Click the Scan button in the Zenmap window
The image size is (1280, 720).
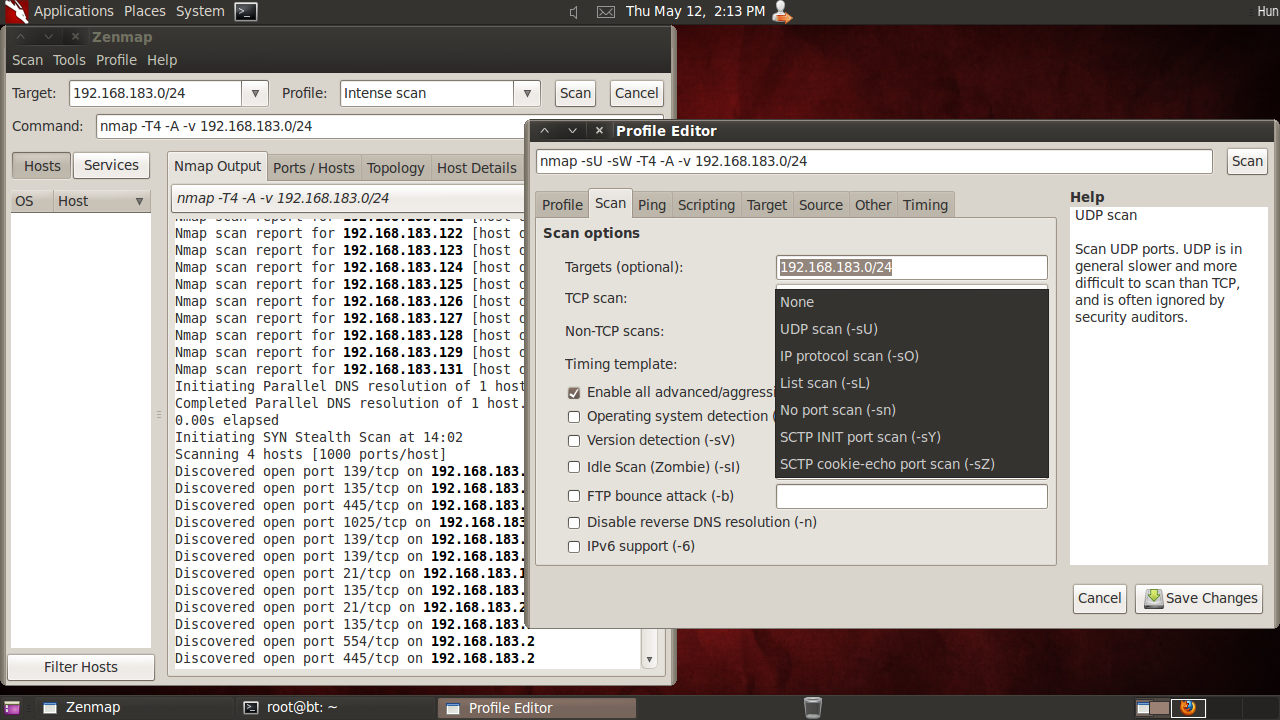pyautogui.click(x=575, y=93)
